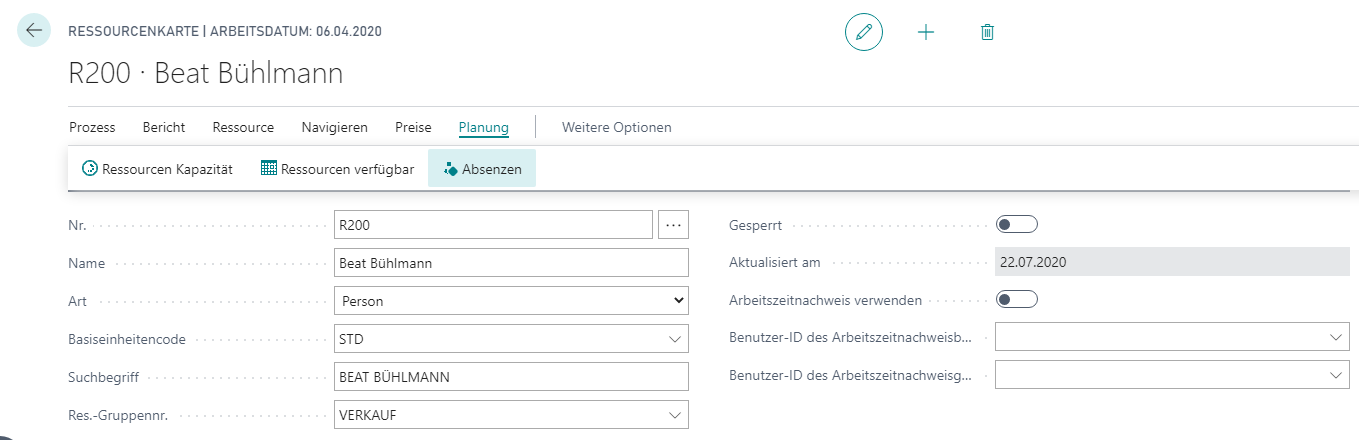The image size is (1359, 440).
Task: Click into the Nr. field R200
Action: (493, 225)
